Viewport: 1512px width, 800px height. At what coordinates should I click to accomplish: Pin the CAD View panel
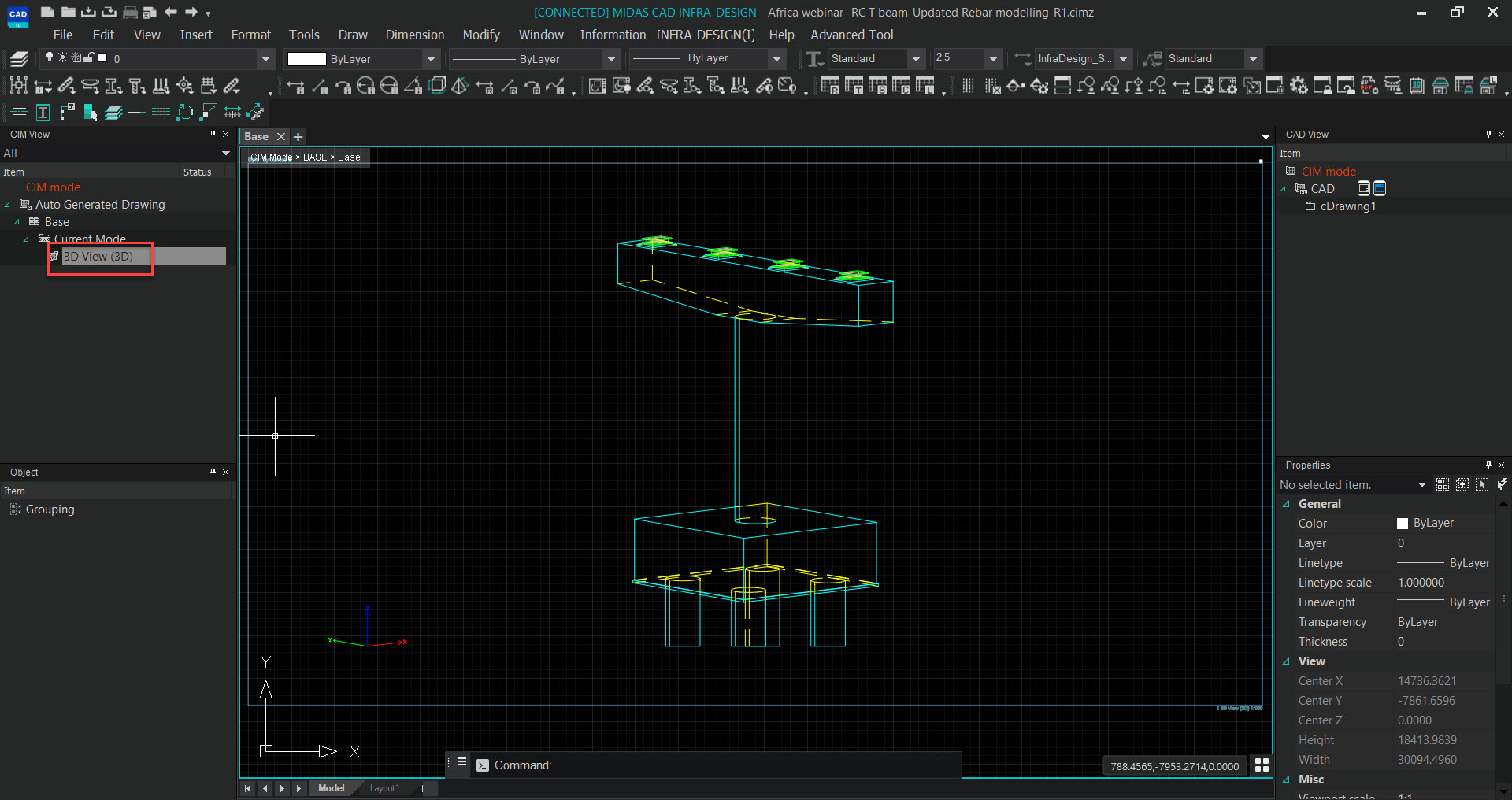[1488, 134]
